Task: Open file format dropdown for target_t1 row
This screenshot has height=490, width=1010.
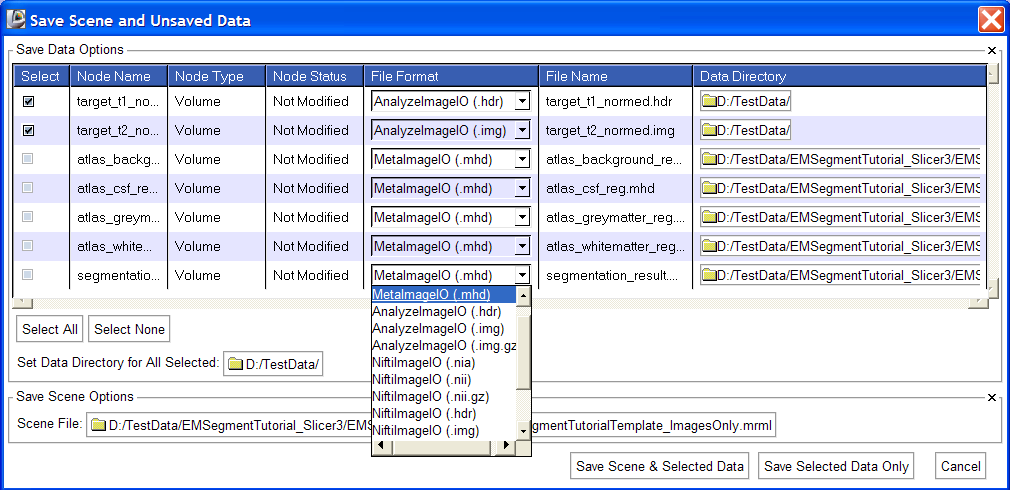Action: (522, 101)
